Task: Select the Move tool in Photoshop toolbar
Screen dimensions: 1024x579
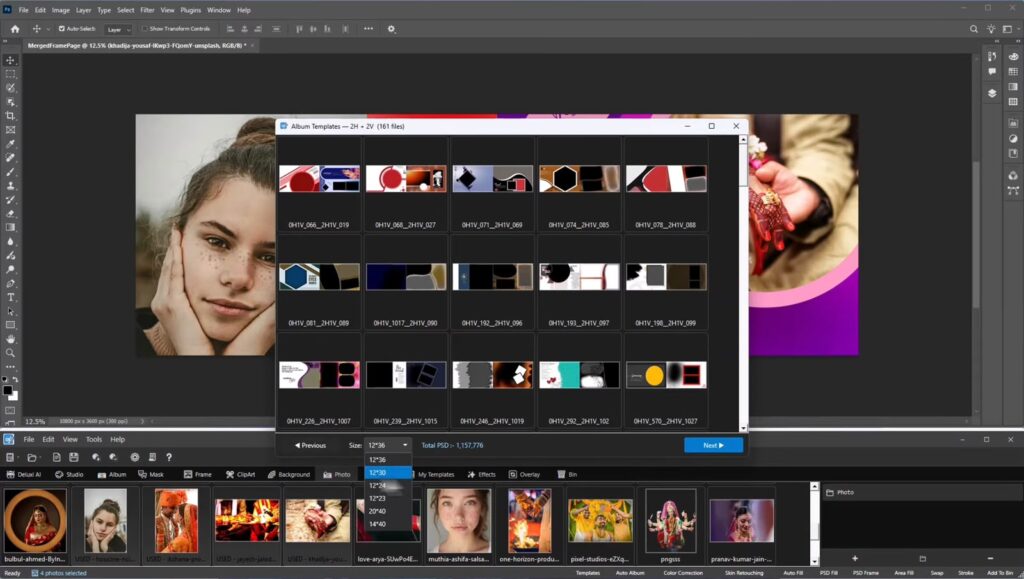Action: 10,60
